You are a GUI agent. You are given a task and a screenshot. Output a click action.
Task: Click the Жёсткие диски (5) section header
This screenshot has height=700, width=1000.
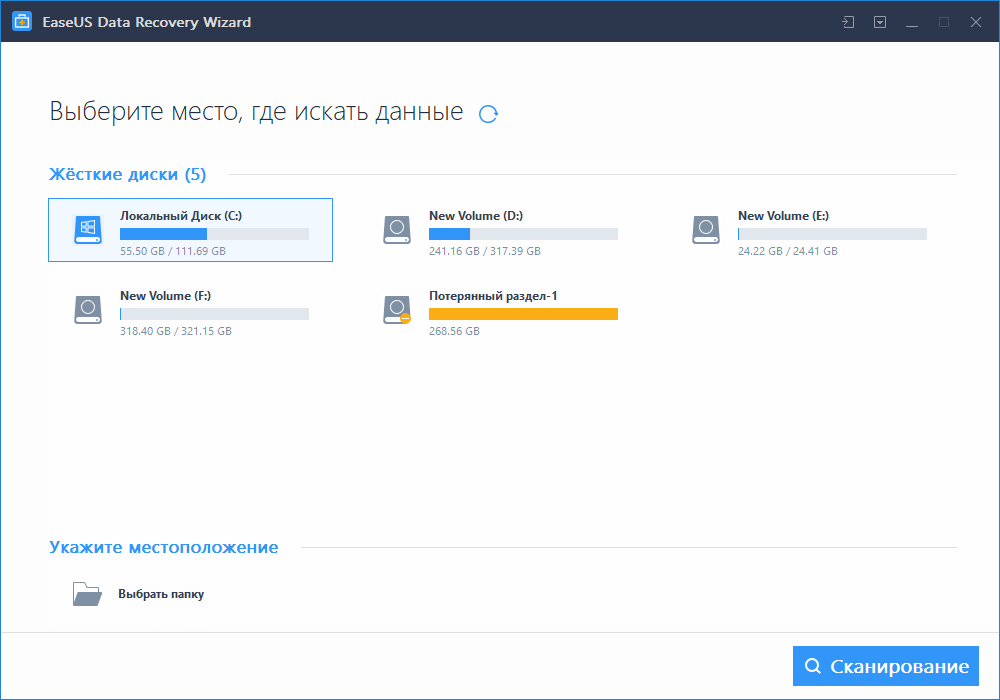127,175
